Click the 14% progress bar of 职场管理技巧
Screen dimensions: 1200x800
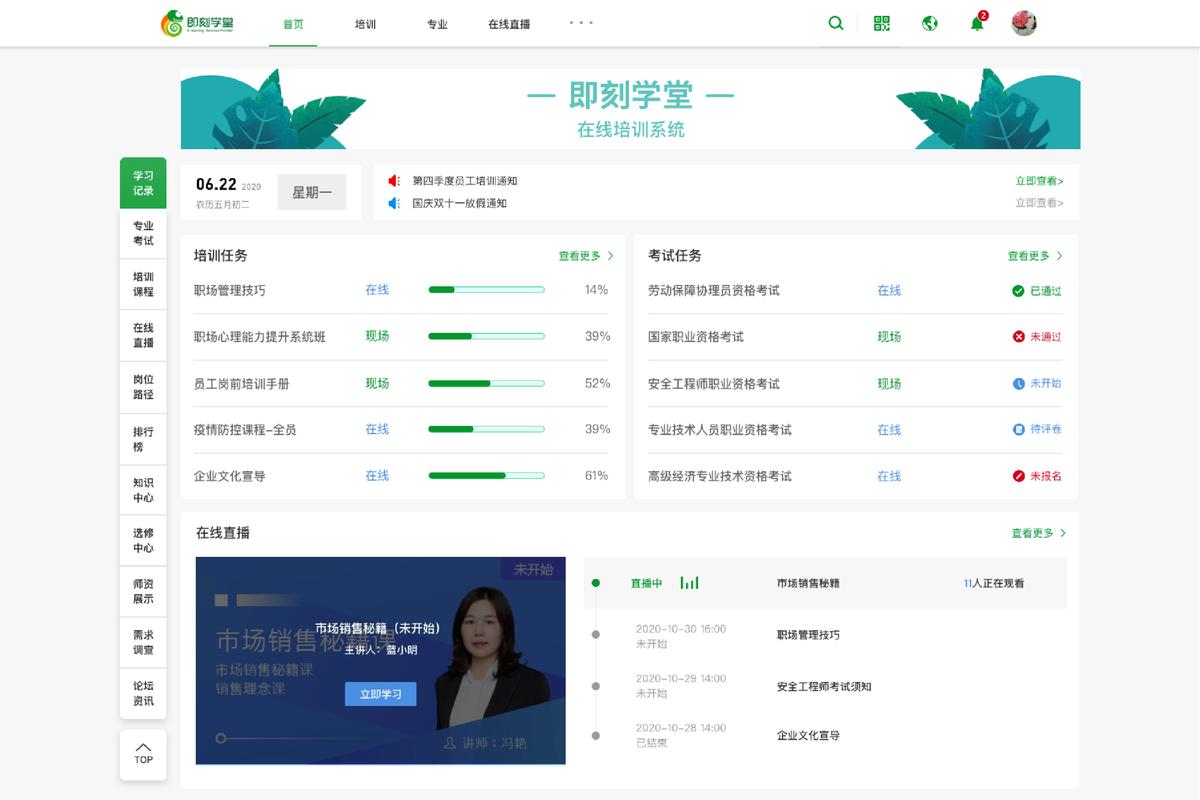click(487, 290)
